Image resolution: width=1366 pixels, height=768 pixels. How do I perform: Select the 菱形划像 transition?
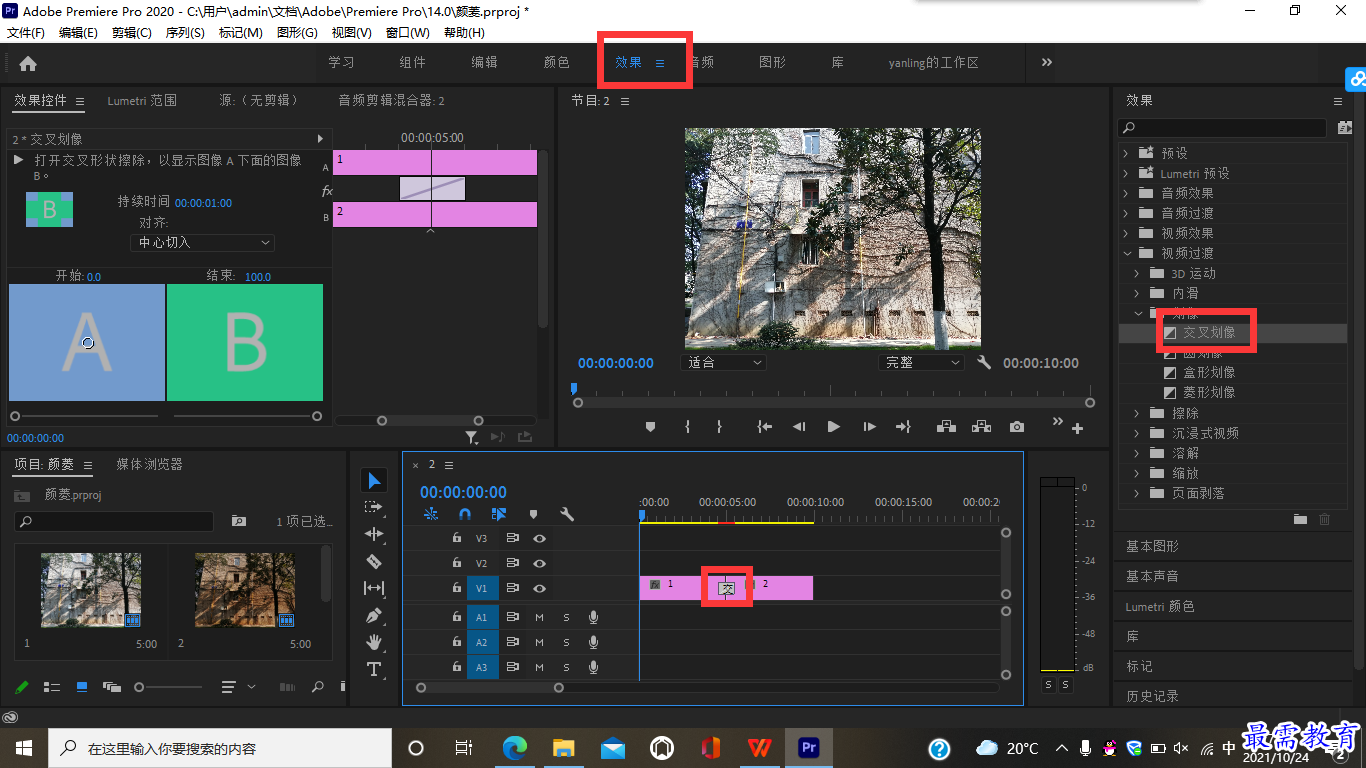(1209, 392)
